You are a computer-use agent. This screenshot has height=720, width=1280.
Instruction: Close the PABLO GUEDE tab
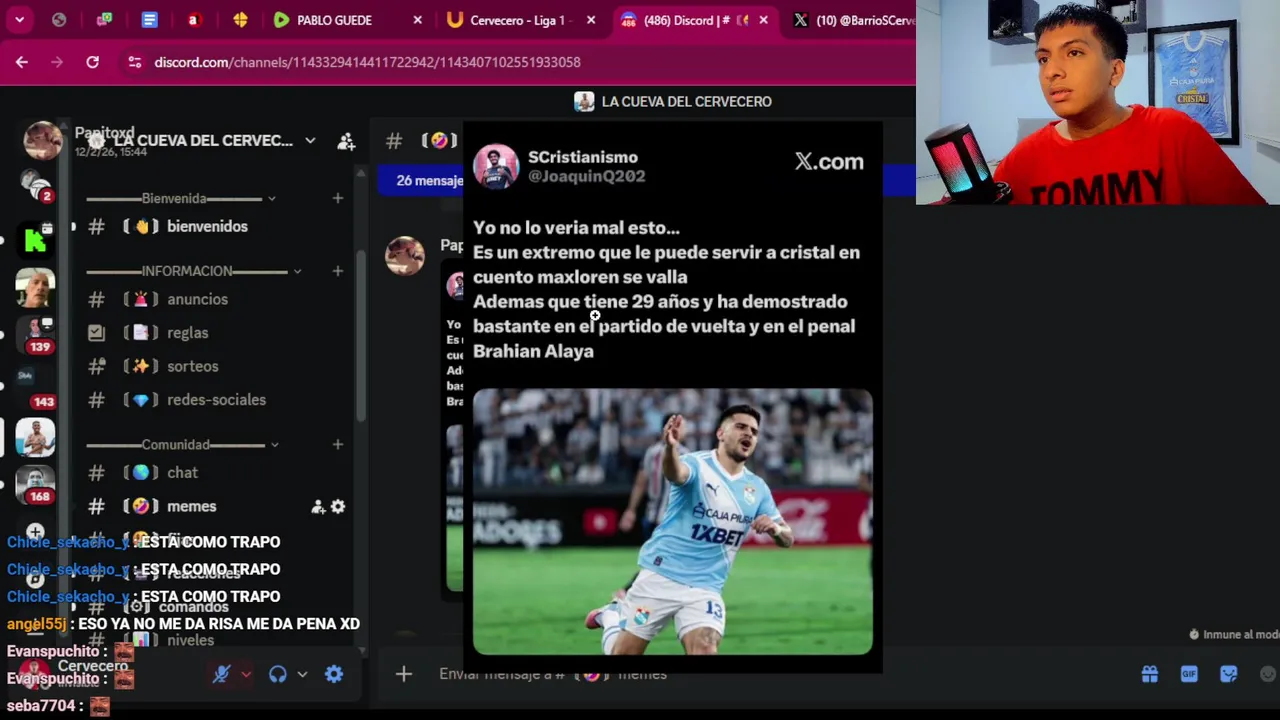pyautogui.click(x=417, y=20)
